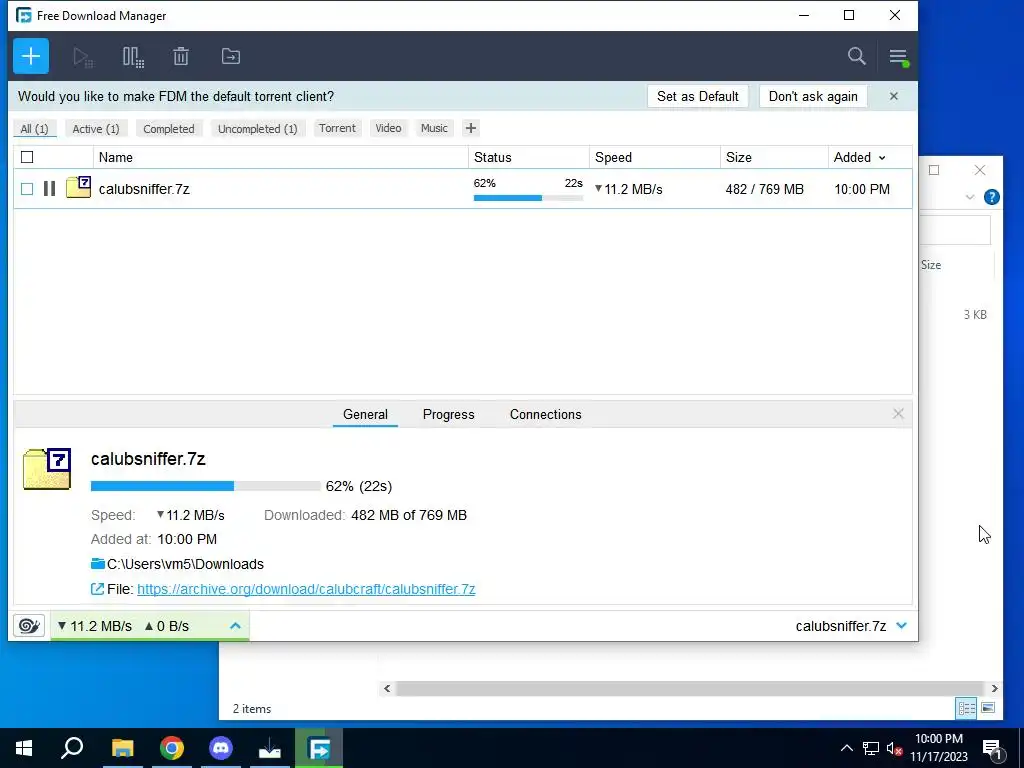Open the FDM hamburger main menu
The image size is (1024, 768).
coord(899,57)
